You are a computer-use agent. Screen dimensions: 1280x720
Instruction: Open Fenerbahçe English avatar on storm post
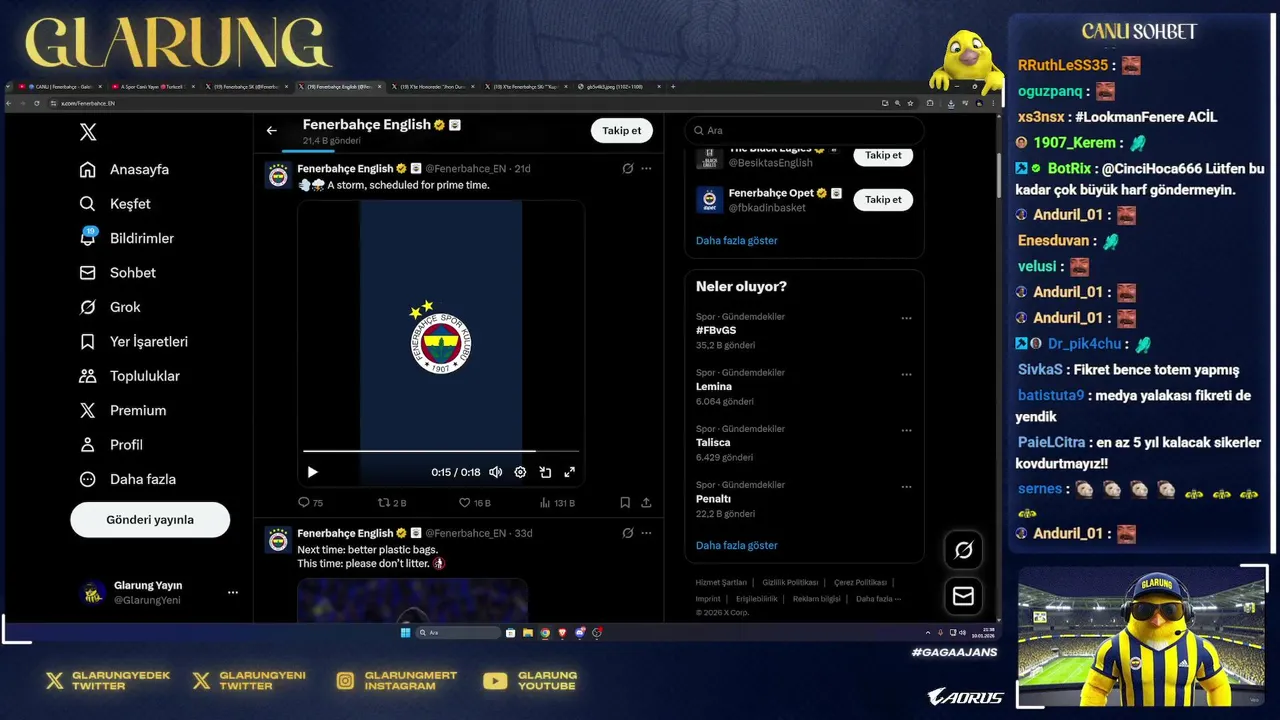(x=278, y=176)
